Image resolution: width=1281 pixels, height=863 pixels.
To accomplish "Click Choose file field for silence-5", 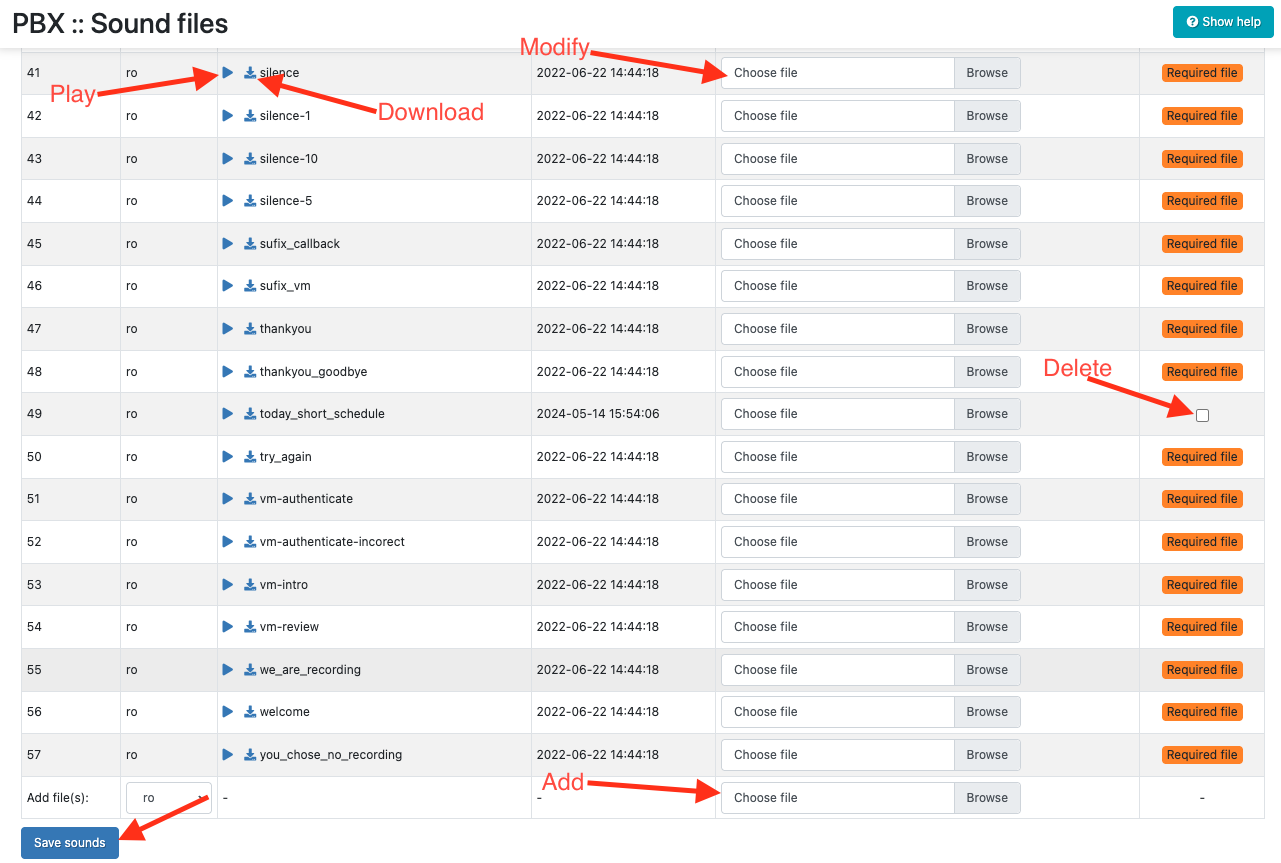I will tap(837, 201).
